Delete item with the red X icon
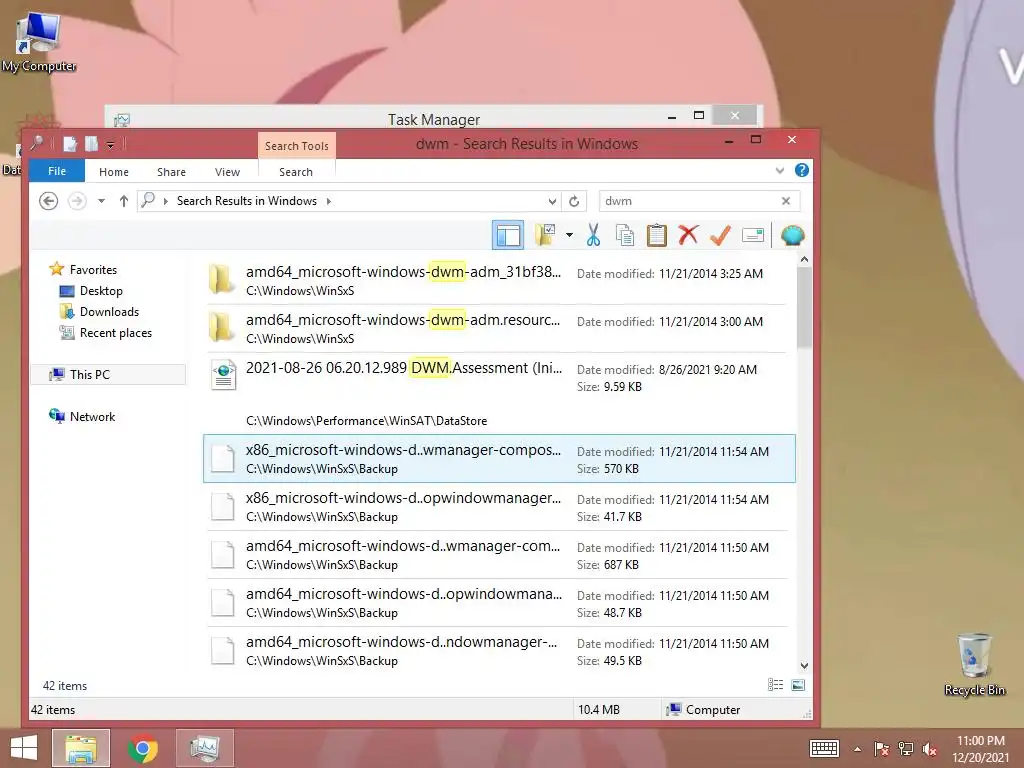Image resolution: width=1024 pixels, height=768 pixels. click(688, 235)
